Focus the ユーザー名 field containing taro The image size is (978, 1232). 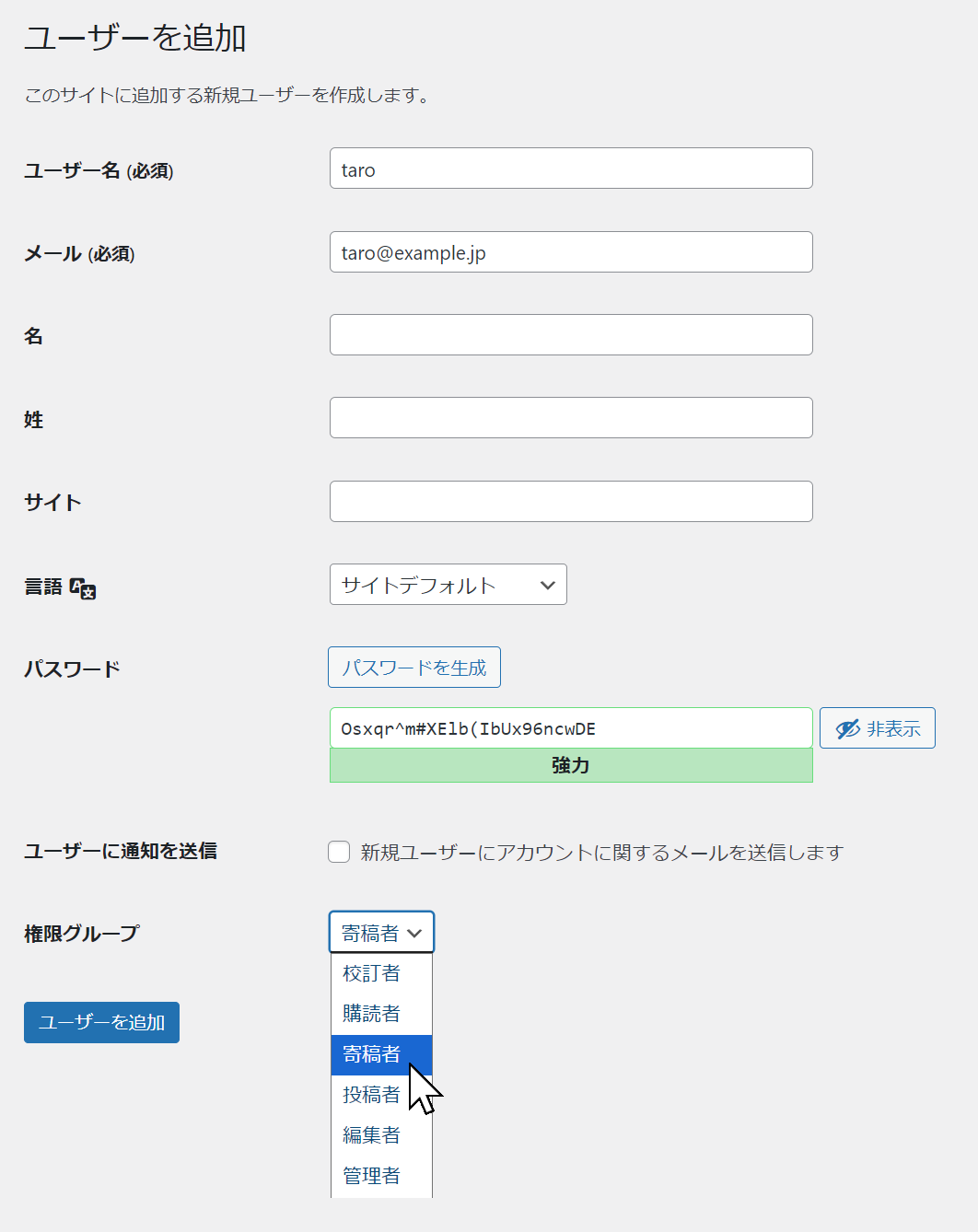571,169
